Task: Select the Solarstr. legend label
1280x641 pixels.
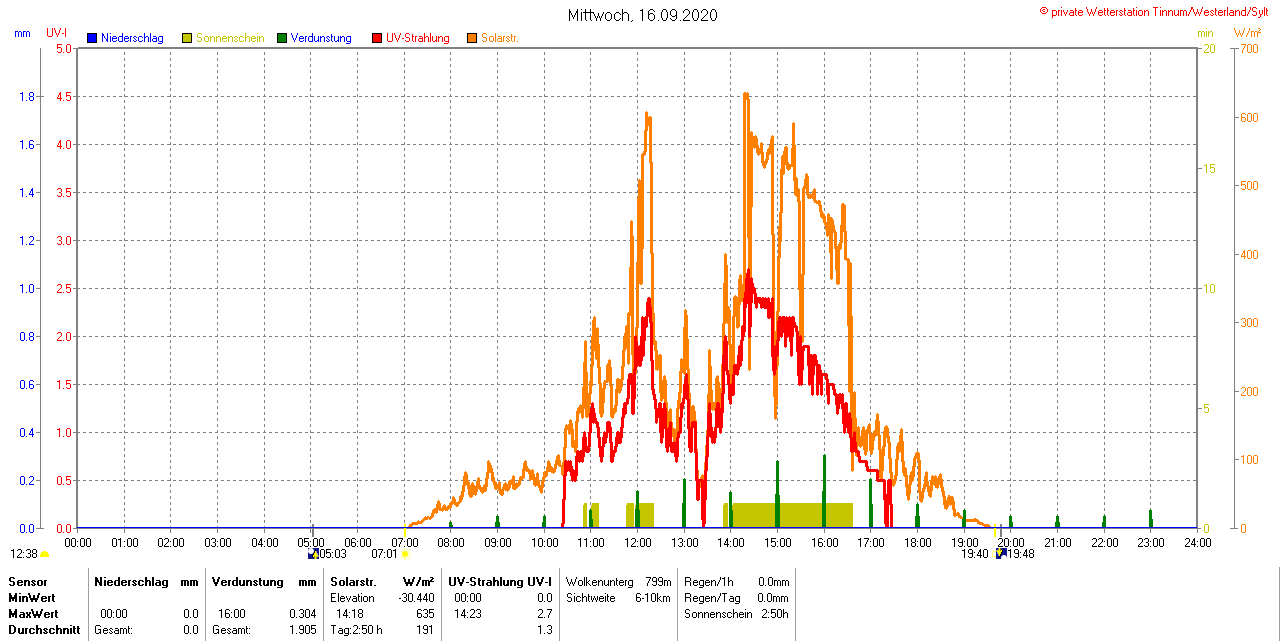Action: (x=500, y=38)
